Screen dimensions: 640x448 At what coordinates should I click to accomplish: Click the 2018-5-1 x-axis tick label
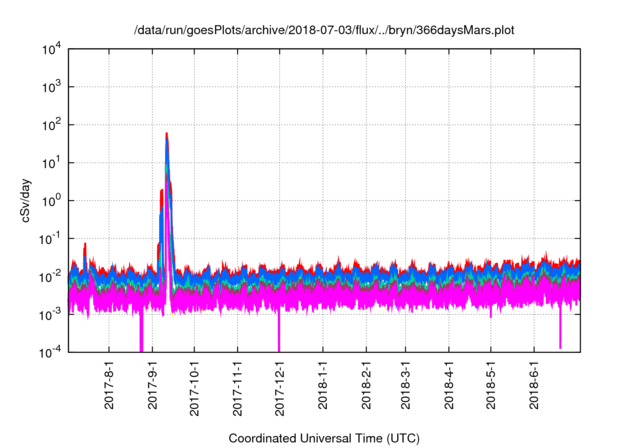tap(491, 385)
